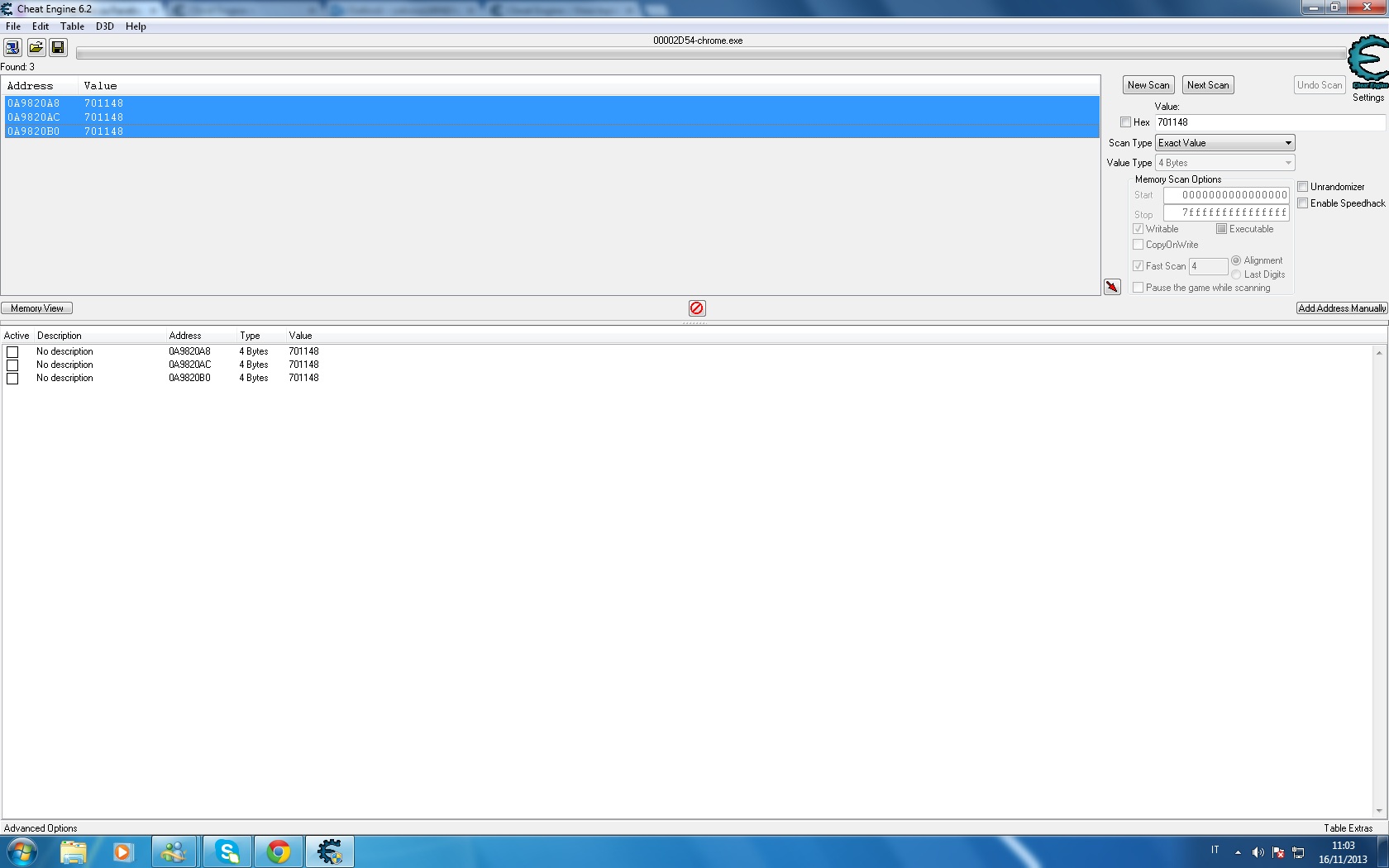Click the scan Value input field
This screenshot has width=1389, height=868.
click(x=1269, y=122)
